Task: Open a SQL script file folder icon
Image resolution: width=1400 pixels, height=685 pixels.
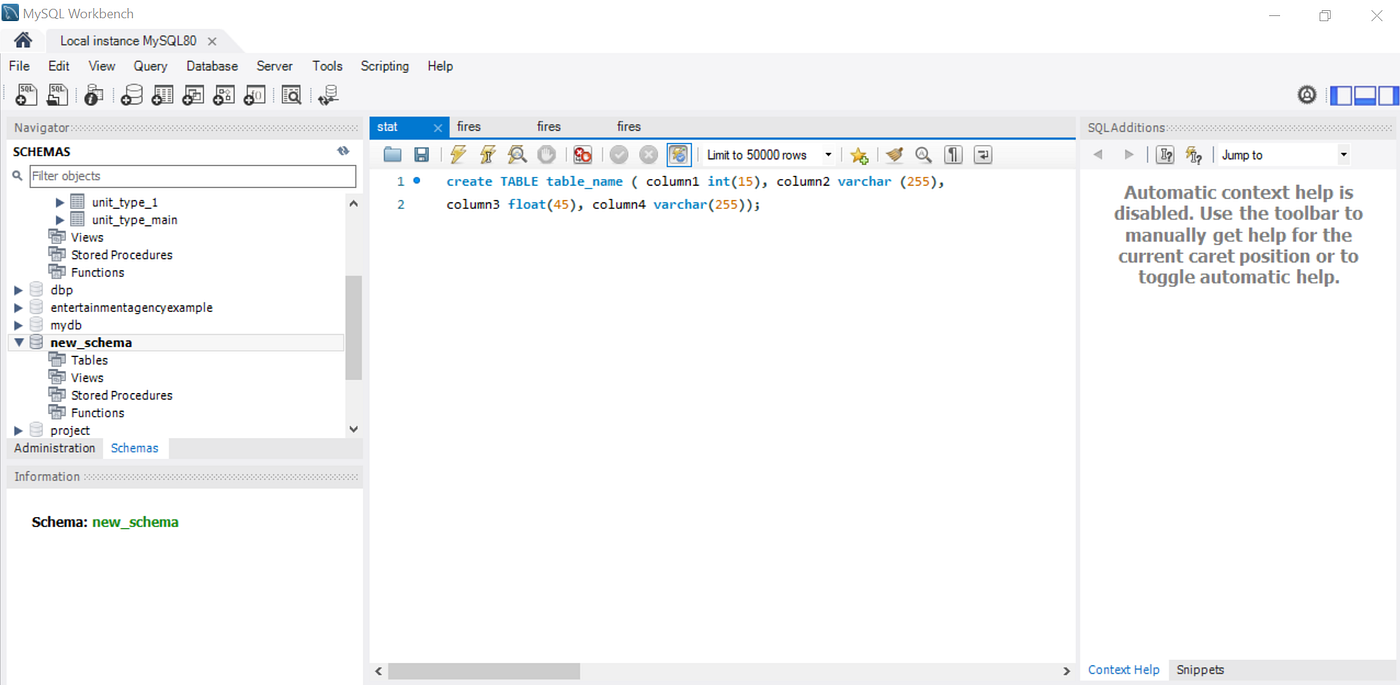Action: coord(392,155)
